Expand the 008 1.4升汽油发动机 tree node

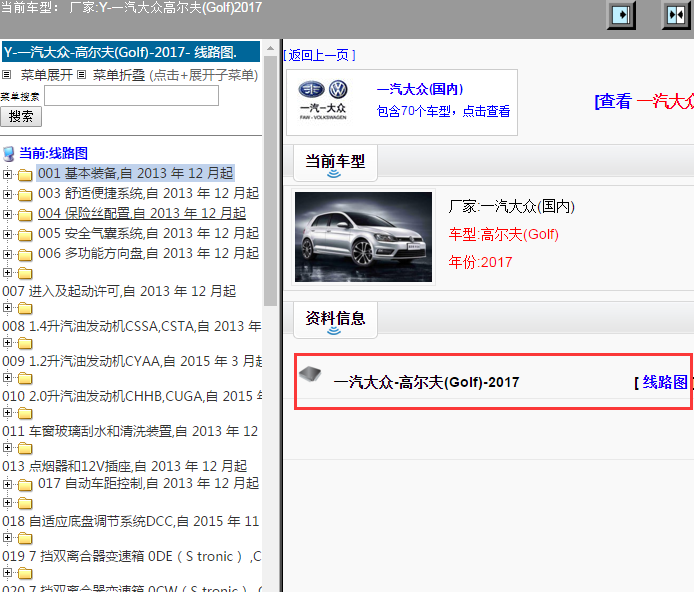[x=7, y=308]
